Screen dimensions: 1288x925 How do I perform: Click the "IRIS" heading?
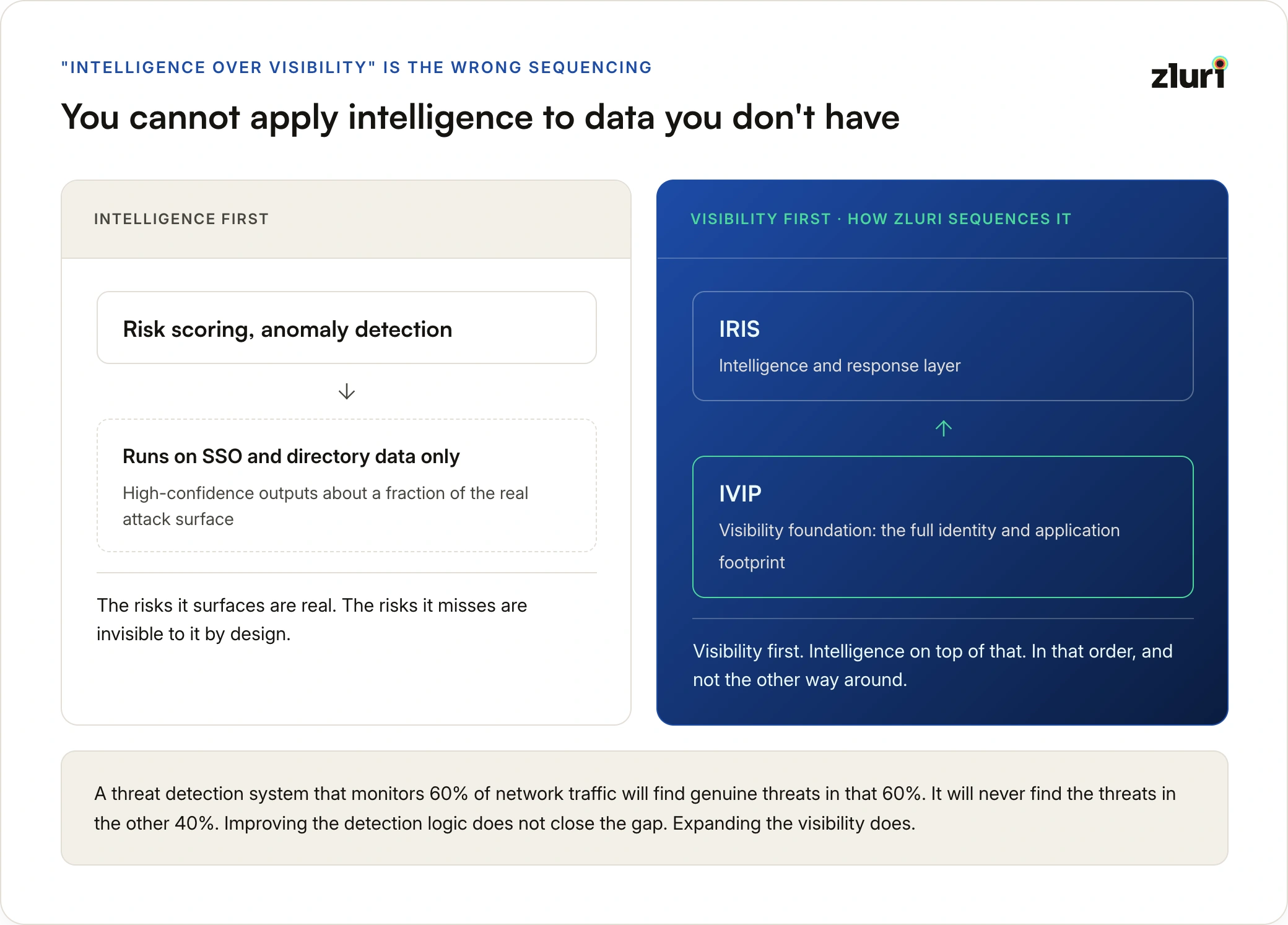pyautogui.click(x=739, y=329)
